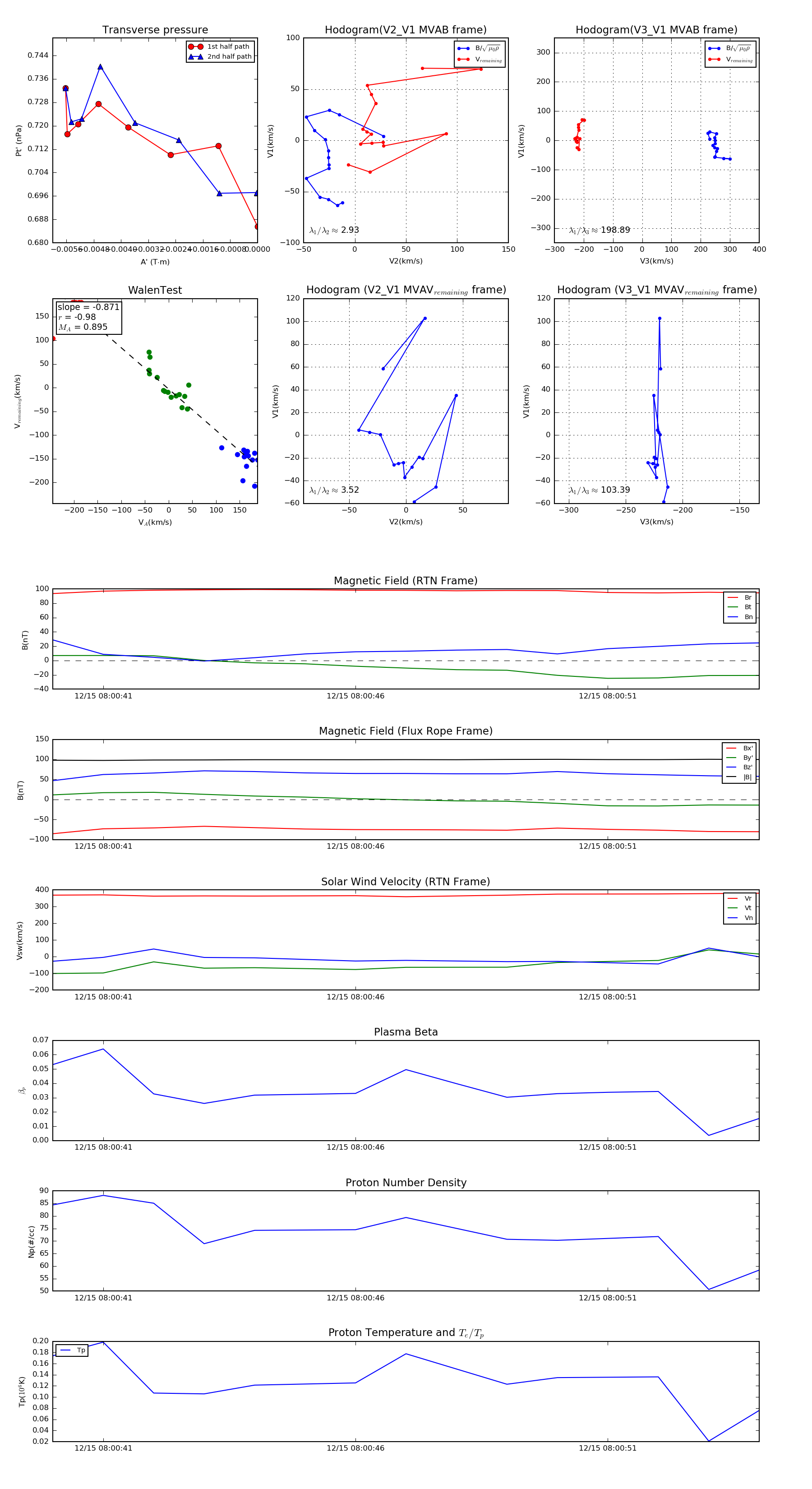Click the blue Vn line sample in legend
This screenshot has width=812, height=1489.
coord(733,918)
